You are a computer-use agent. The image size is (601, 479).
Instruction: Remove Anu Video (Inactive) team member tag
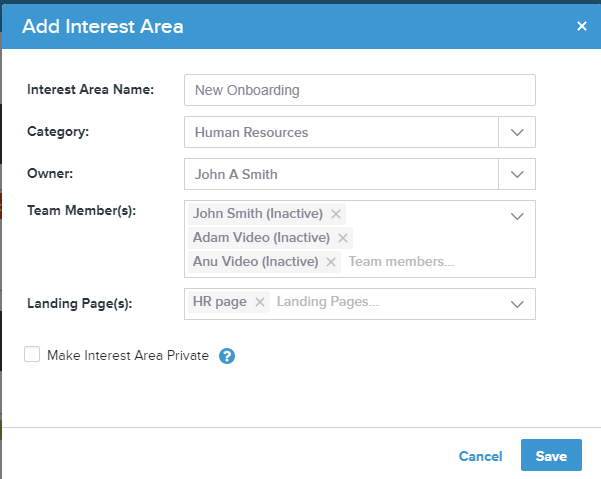click(x=330, y=262)
